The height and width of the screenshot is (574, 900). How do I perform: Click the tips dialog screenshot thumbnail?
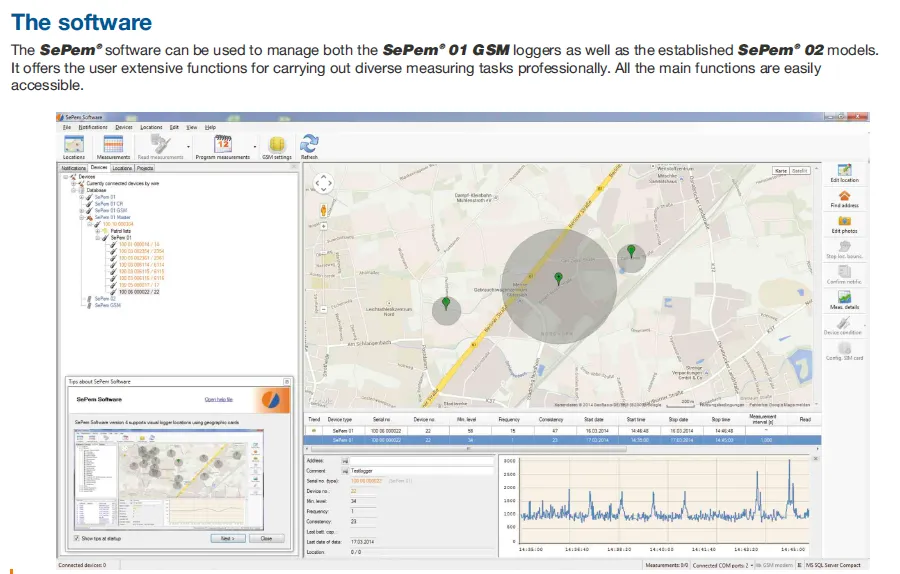(169, 480)
